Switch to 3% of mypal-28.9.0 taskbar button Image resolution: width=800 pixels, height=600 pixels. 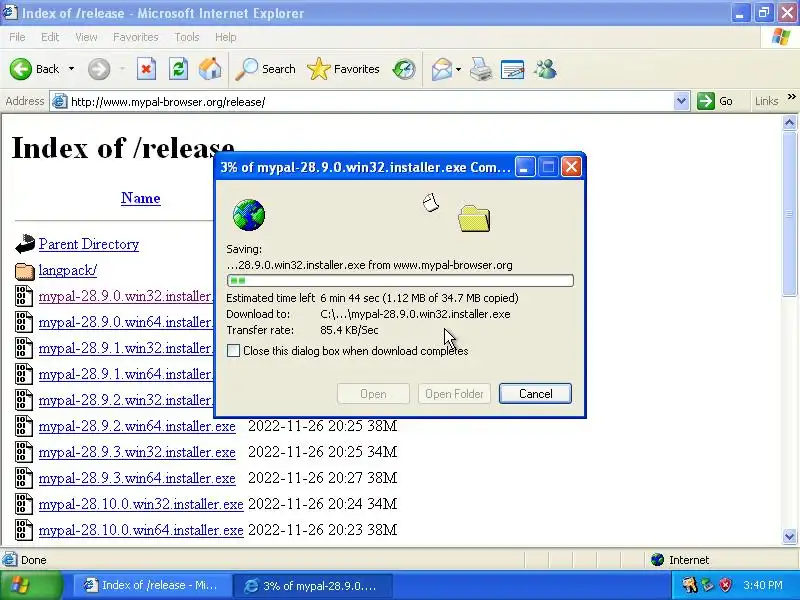(x=313, y=586)
